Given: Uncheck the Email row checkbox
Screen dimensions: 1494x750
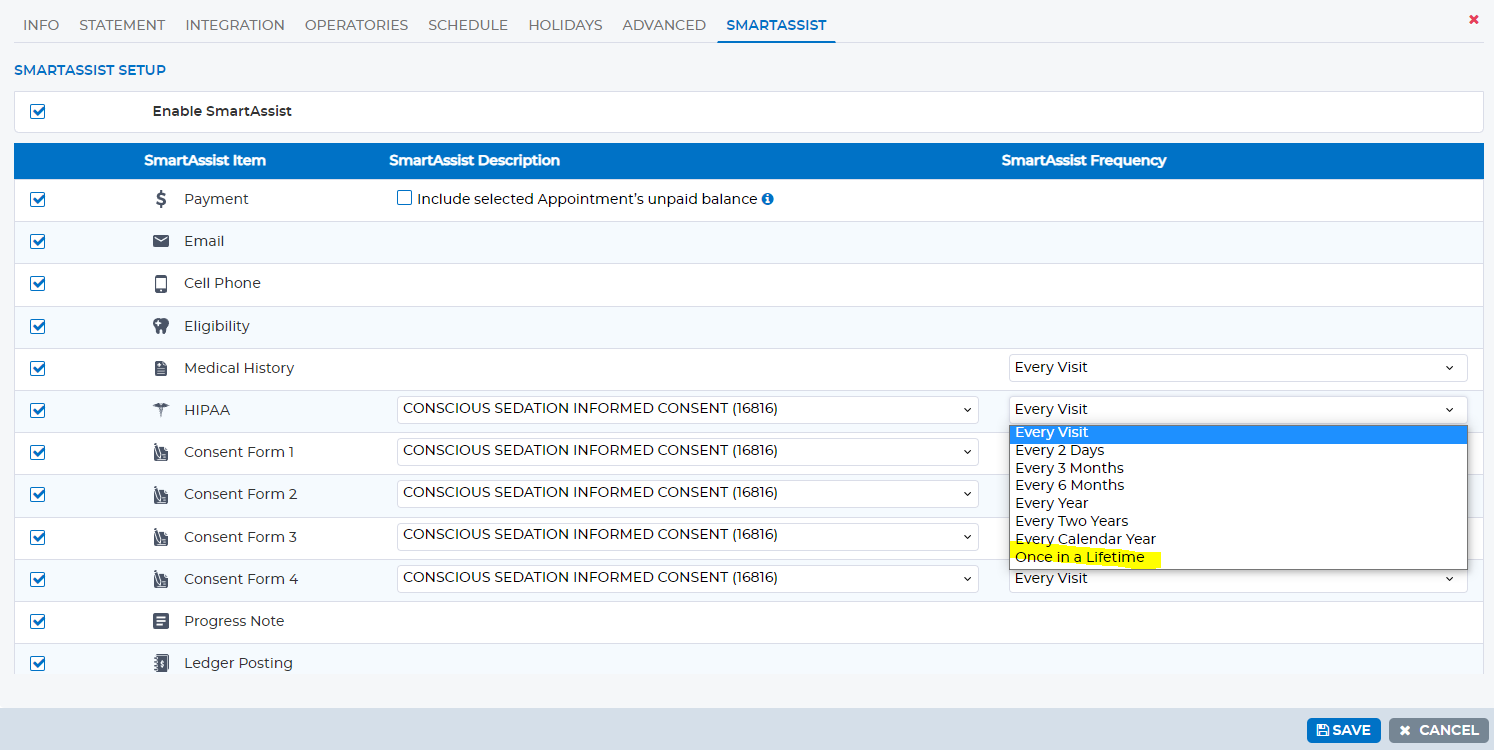Looking at the screenshot, I should click(x=38, y=241).
